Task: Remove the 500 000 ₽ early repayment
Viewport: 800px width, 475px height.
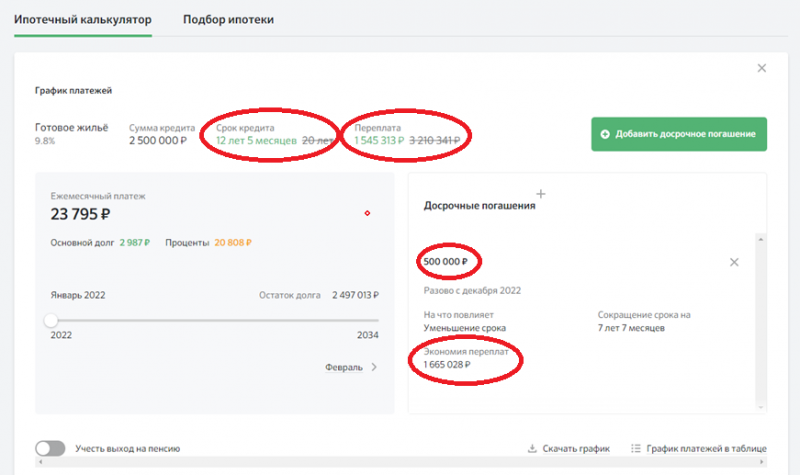Action: (734, 262)
